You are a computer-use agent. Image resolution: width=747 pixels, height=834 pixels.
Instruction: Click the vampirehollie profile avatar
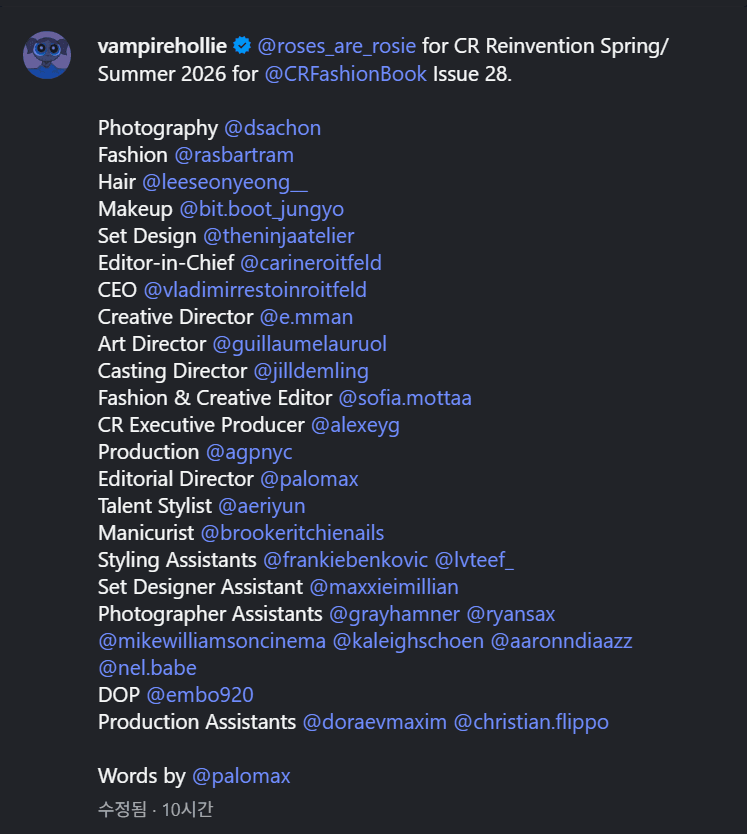pos(47,54)
